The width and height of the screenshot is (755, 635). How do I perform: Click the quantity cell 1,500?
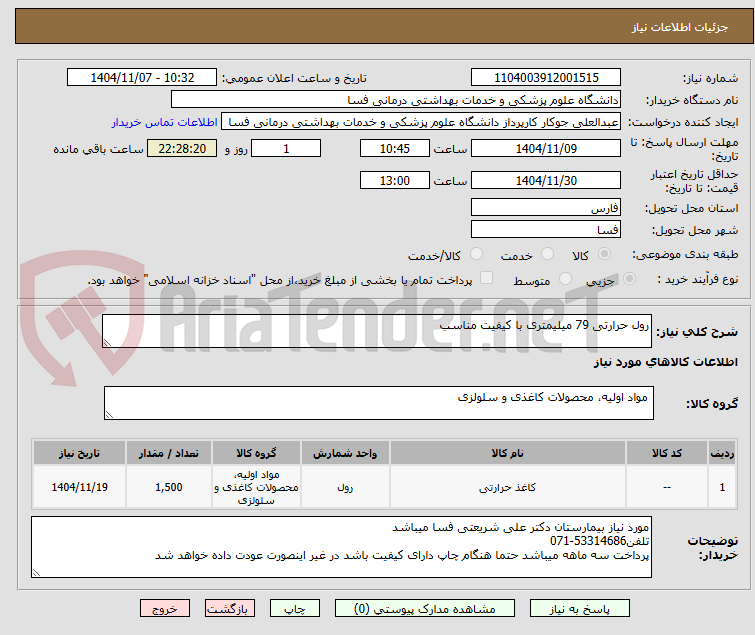(169, 487)
